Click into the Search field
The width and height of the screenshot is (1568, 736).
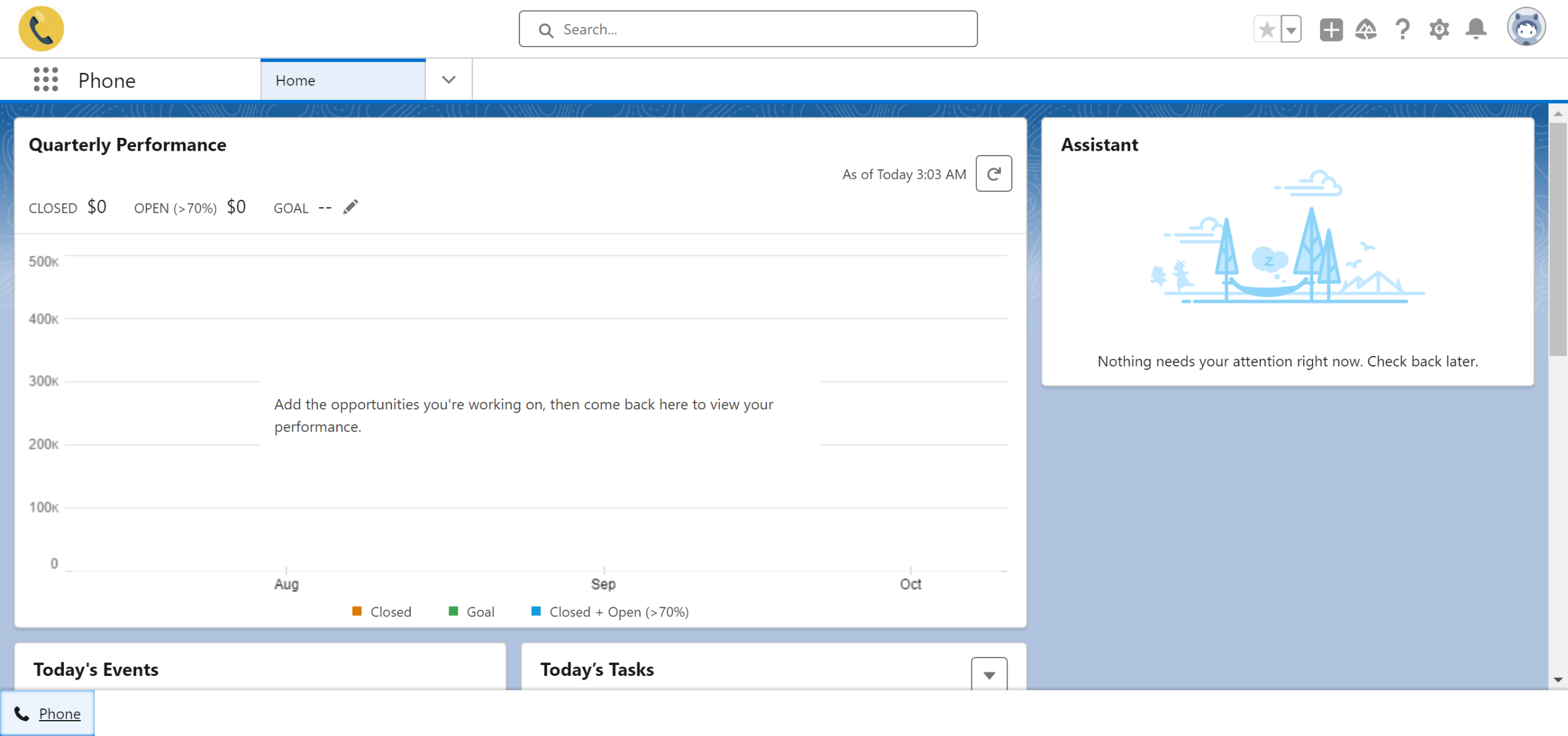(747, 29)
